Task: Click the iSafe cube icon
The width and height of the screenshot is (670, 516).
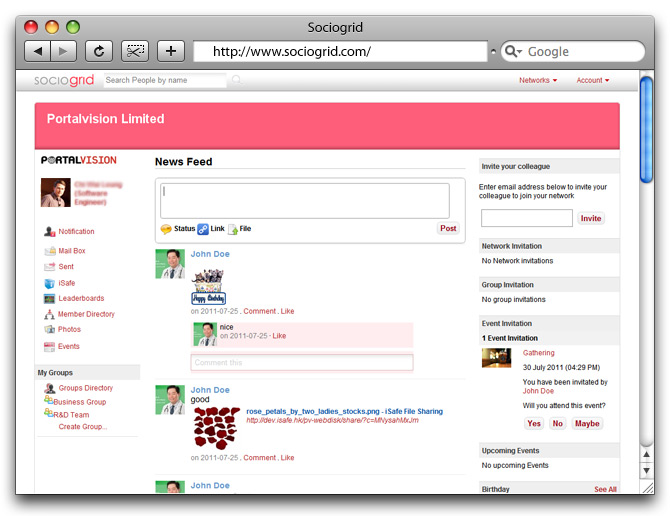Action: pos(50,283)
